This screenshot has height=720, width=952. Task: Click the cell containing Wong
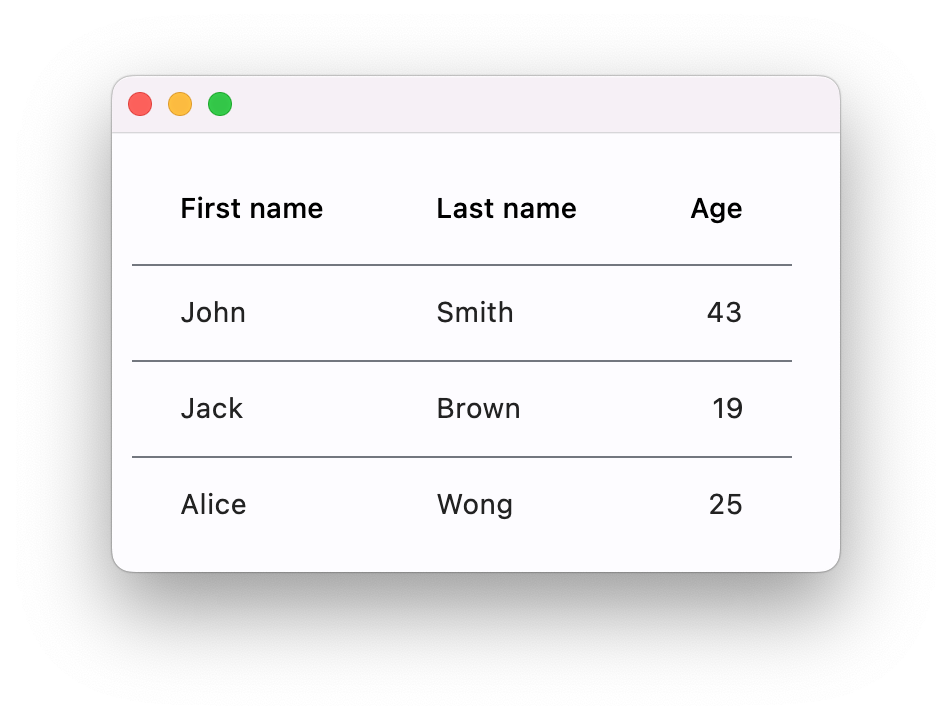pyautogui.click(x=475, y=504)
